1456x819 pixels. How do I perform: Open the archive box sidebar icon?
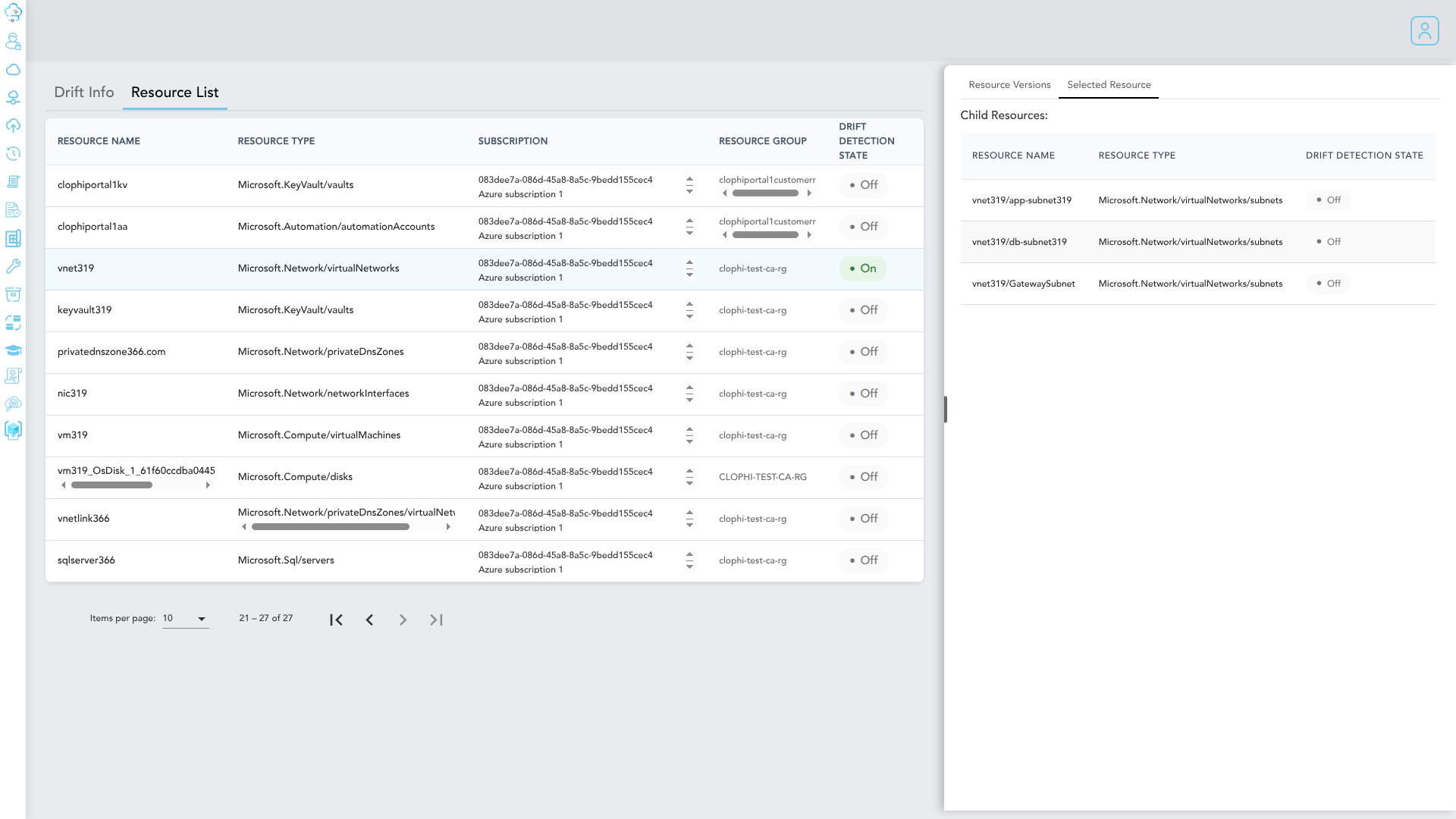click(13, 294)
